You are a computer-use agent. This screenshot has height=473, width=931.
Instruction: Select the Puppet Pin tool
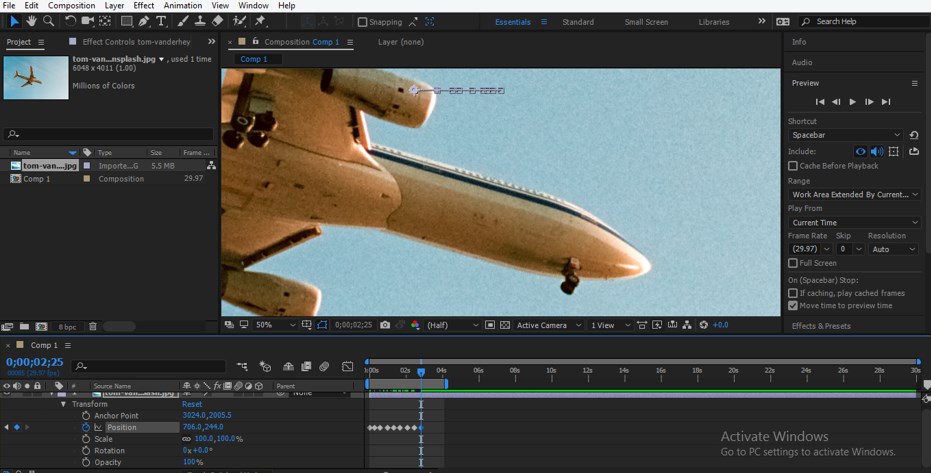[x=260, y=21]
